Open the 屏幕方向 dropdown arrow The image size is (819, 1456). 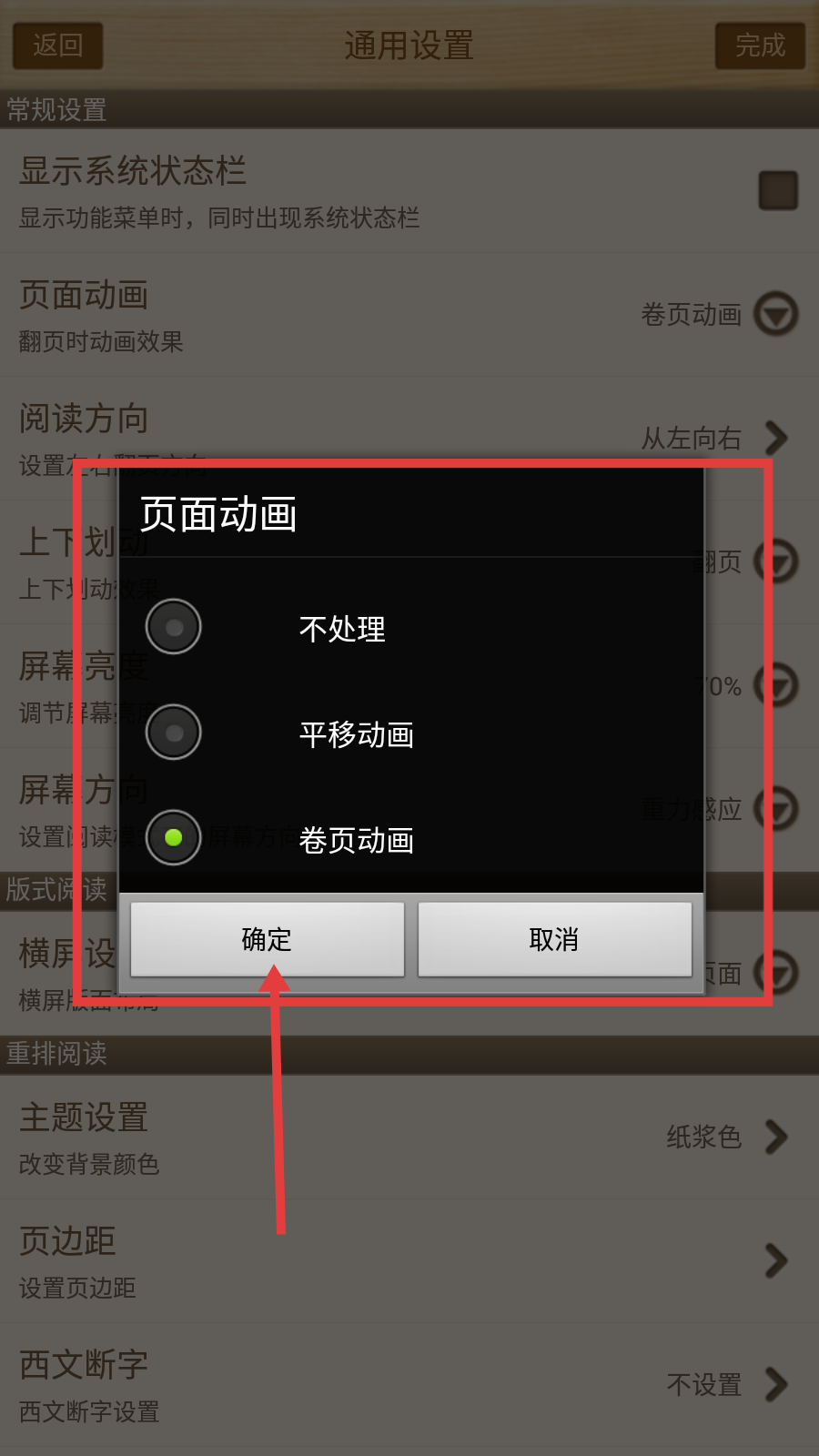[x=781, y=809]
